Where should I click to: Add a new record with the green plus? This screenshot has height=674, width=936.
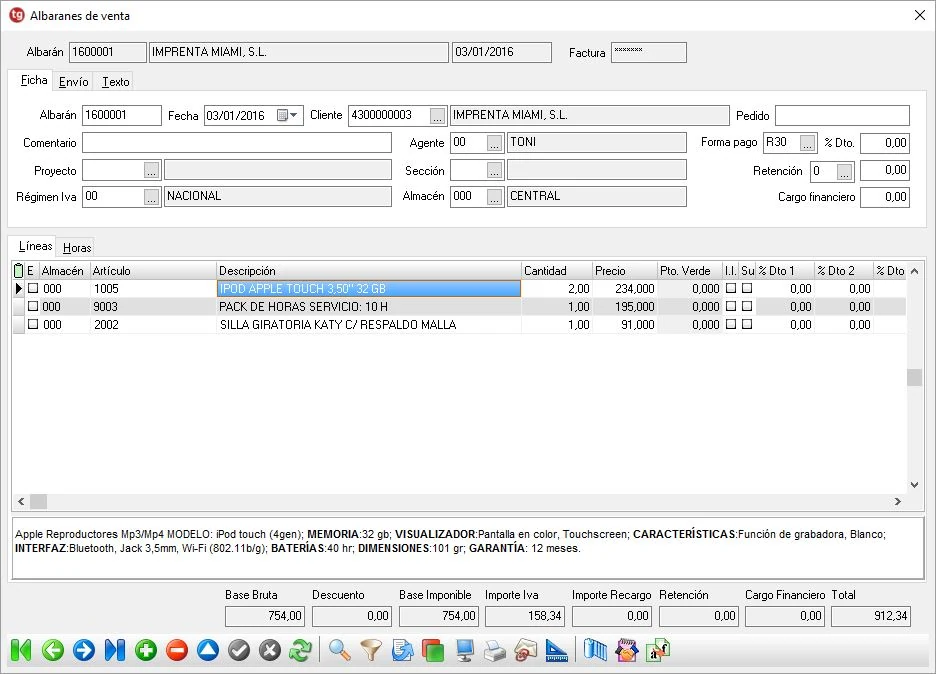point(146,650)
